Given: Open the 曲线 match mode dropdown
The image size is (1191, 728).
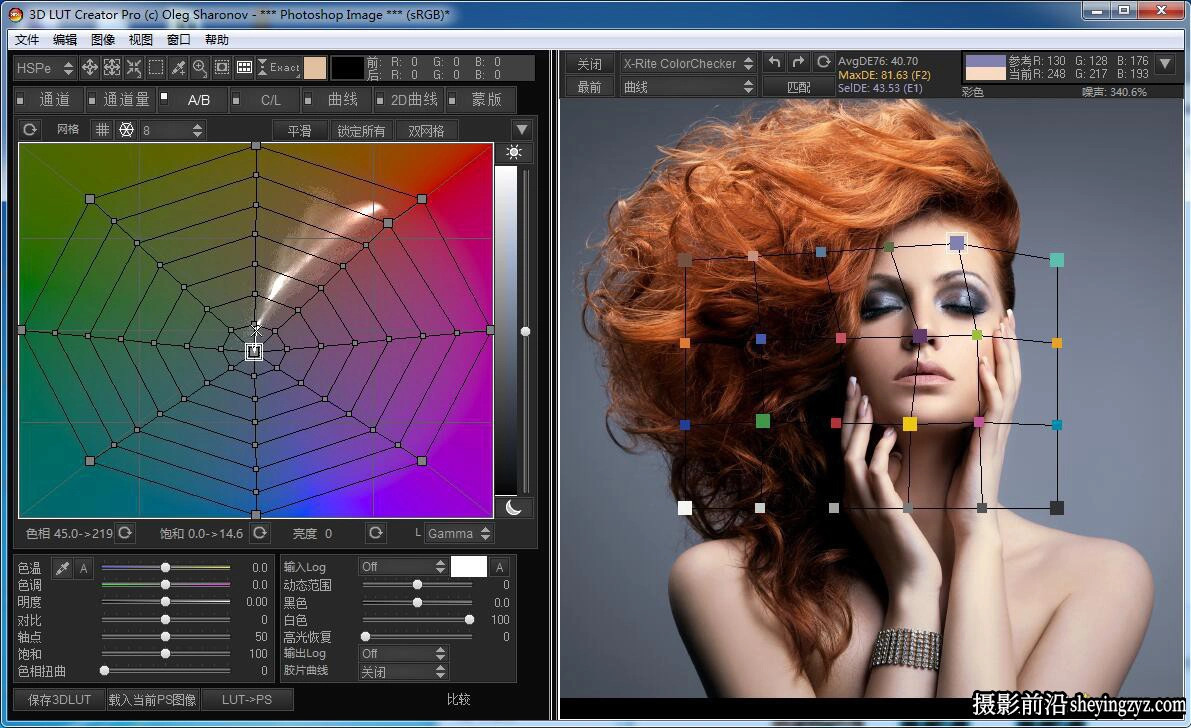Looking at the screenshot, I should [x=688, y=87].
